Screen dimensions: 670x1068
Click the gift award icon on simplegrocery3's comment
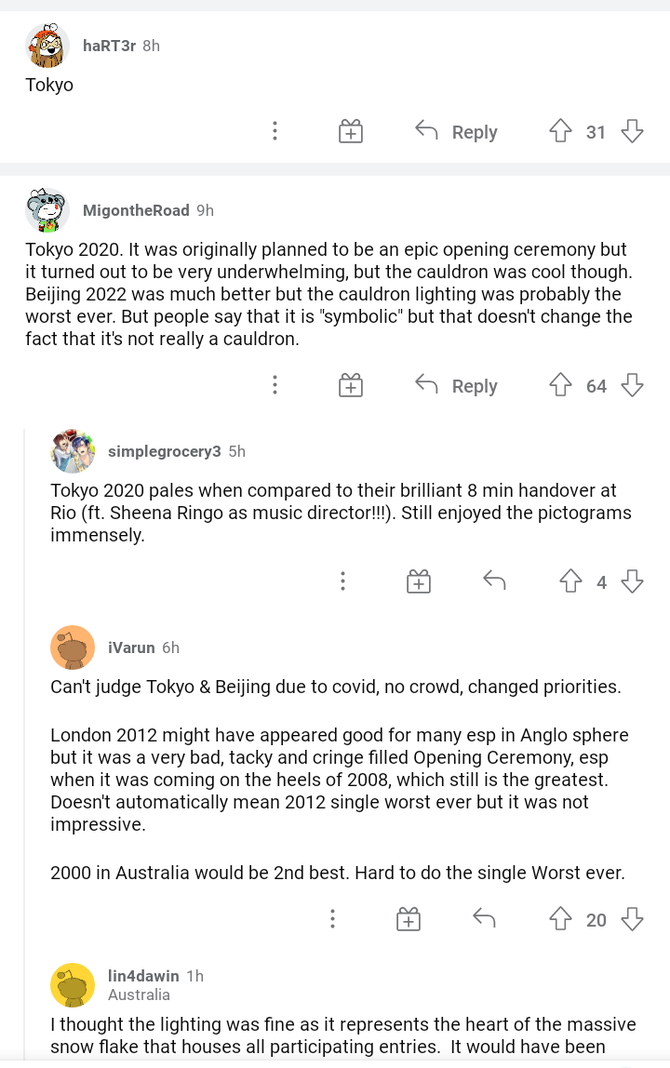(418, 581)
